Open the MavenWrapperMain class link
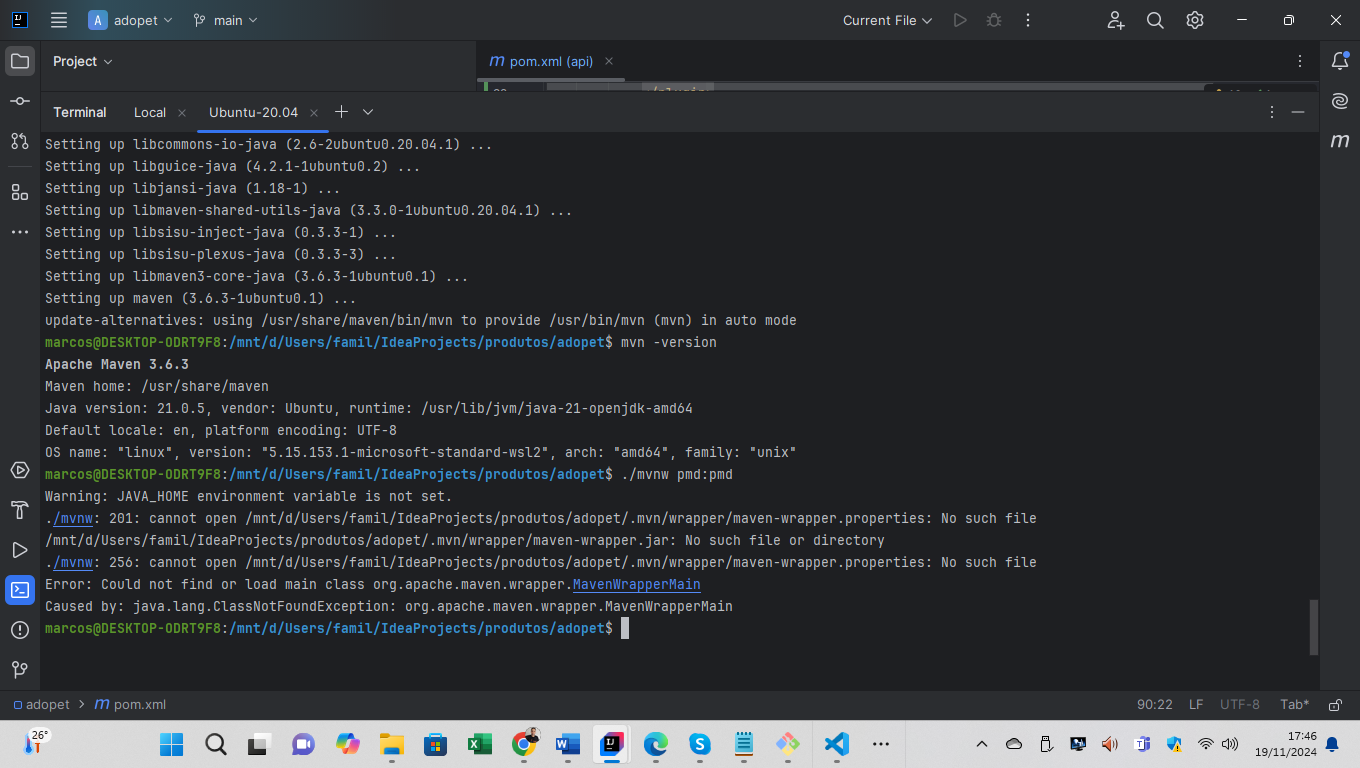The height and width of the screenshot is (768, 1360). point(636,584)
